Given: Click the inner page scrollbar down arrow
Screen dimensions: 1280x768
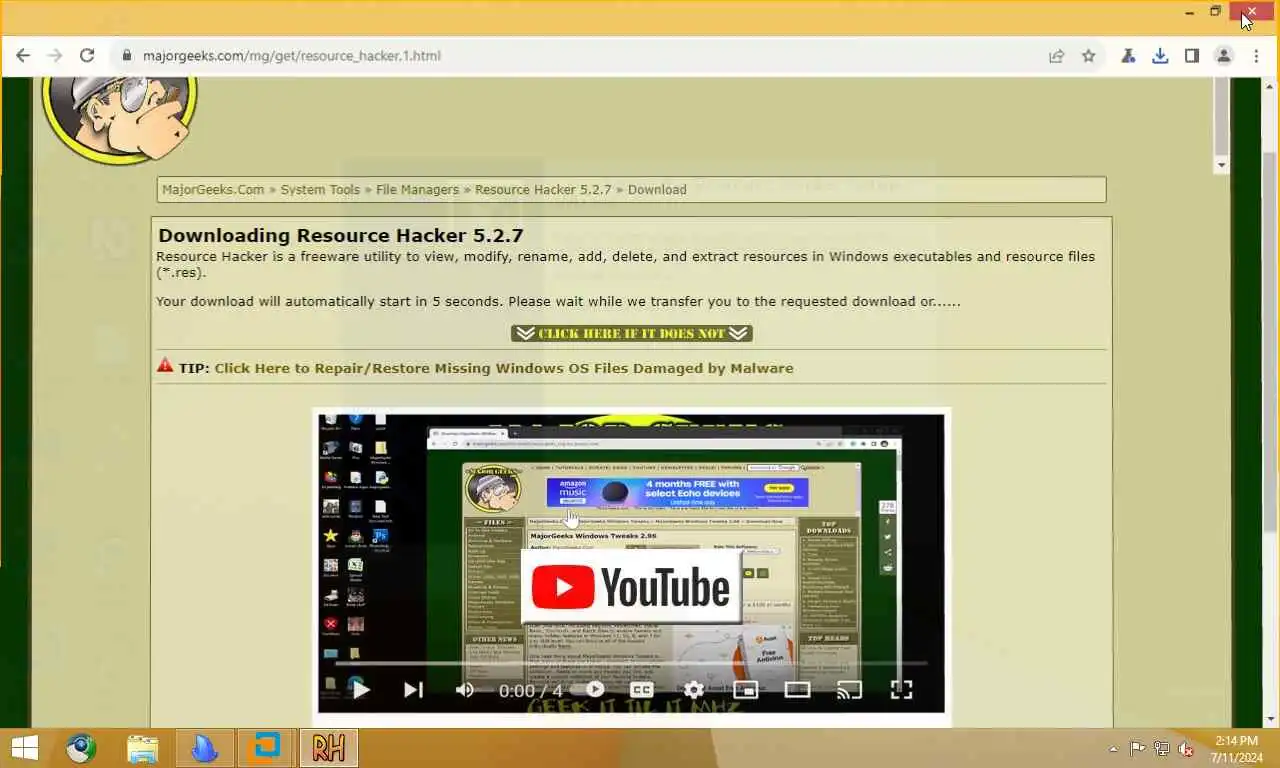Looking at the screenshot, I should pos(1221,164).
